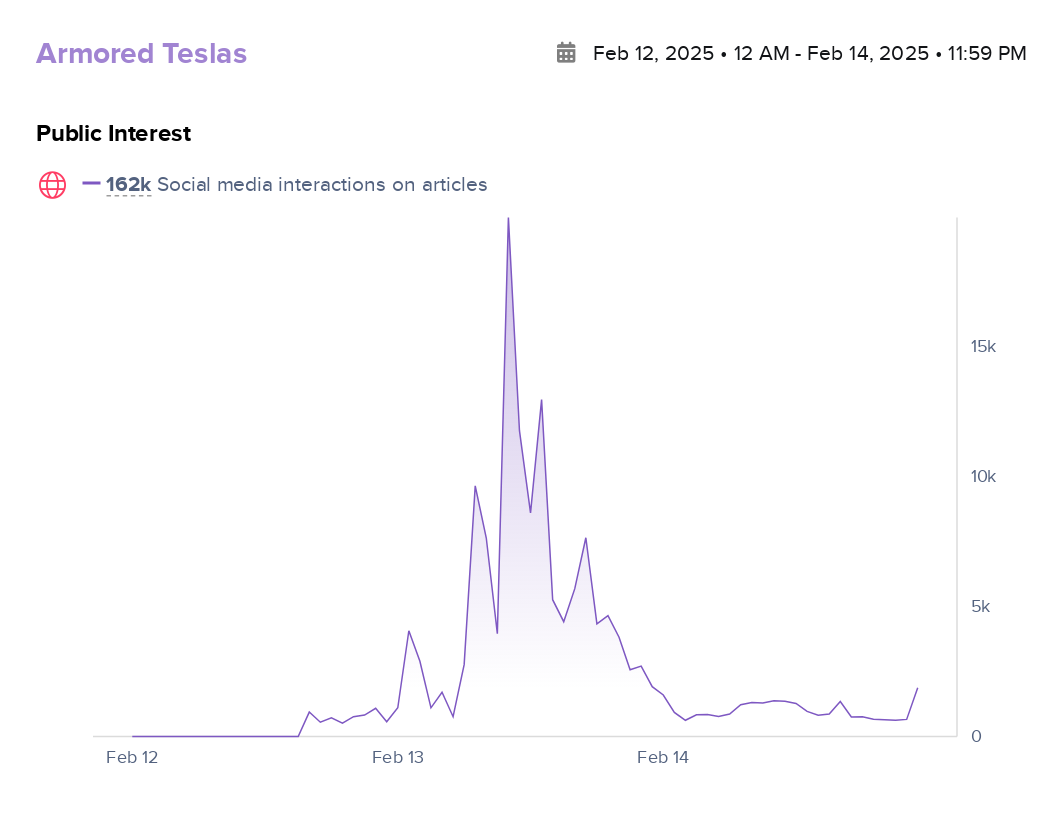Click the purple legend line swatch
The height and width of the screenshot is (833, 1050).
(x=91, y=184)
